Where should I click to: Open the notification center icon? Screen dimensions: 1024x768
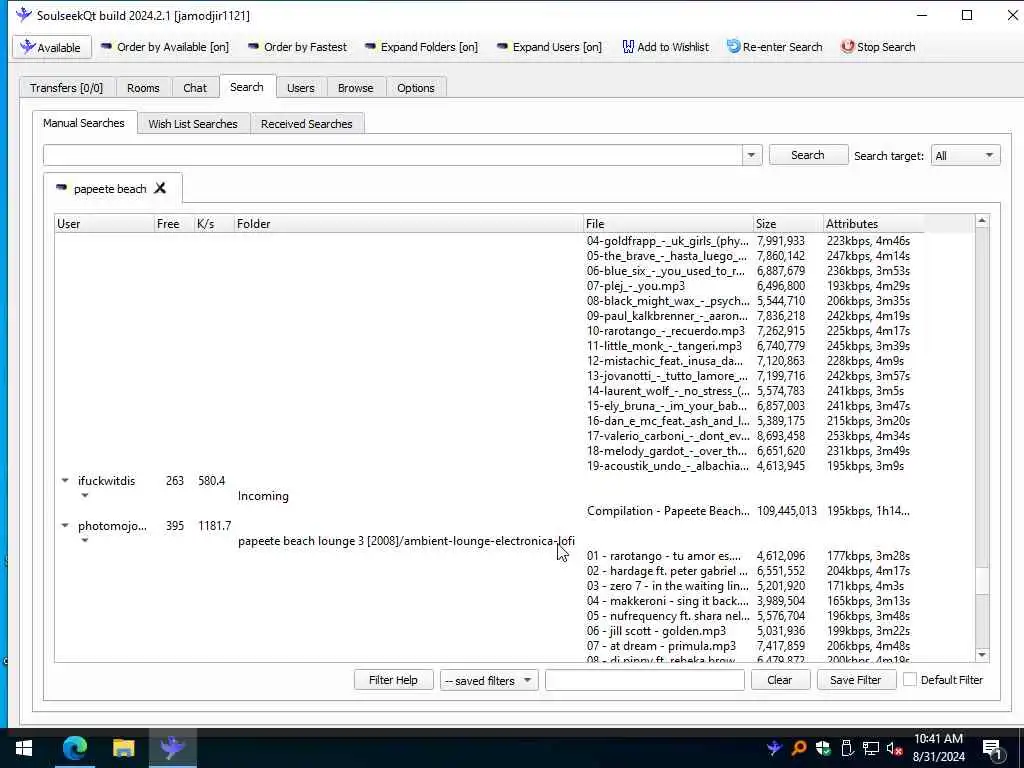(x=993, y=749)
